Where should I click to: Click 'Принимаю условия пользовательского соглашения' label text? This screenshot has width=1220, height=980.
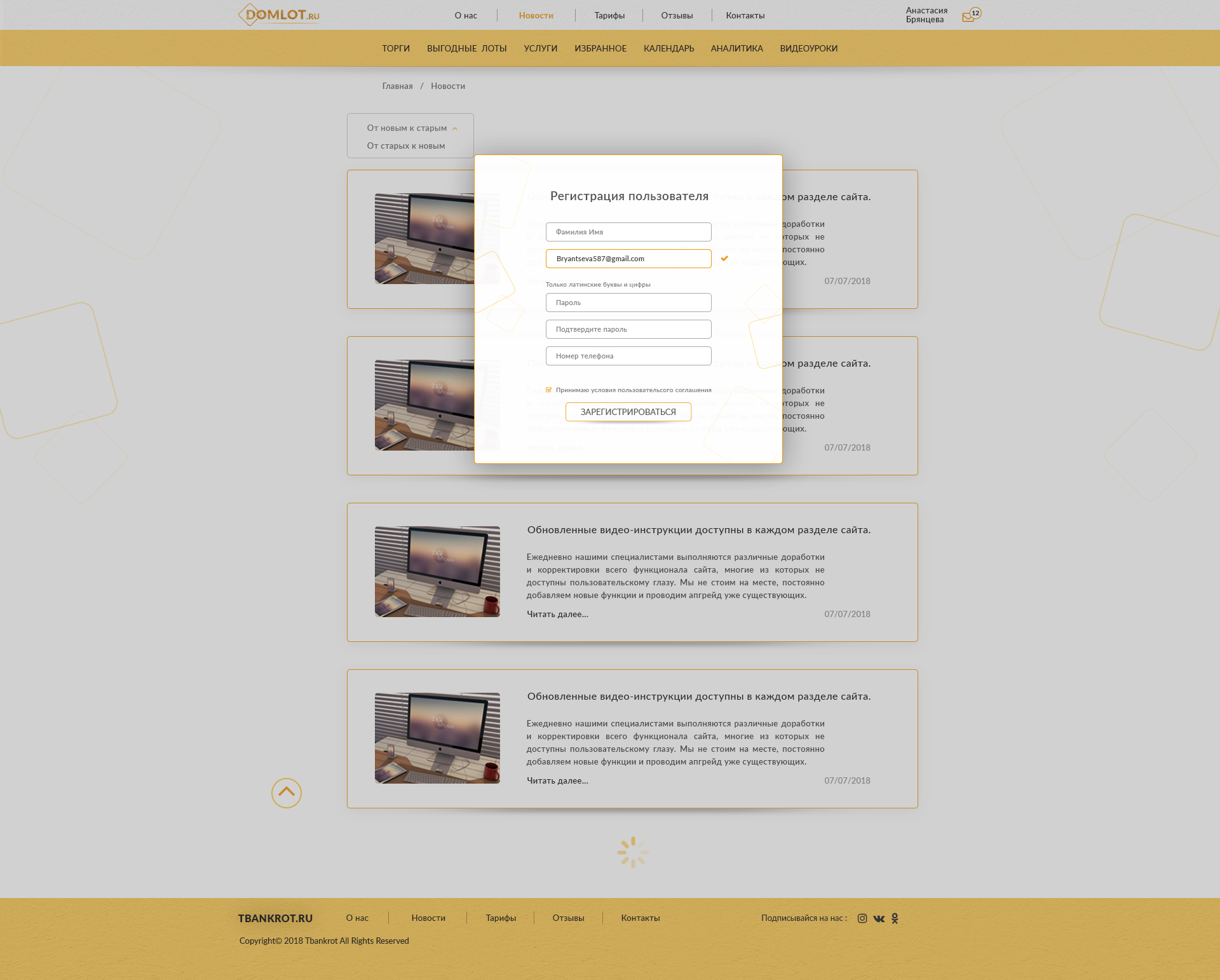pos(634,390)
